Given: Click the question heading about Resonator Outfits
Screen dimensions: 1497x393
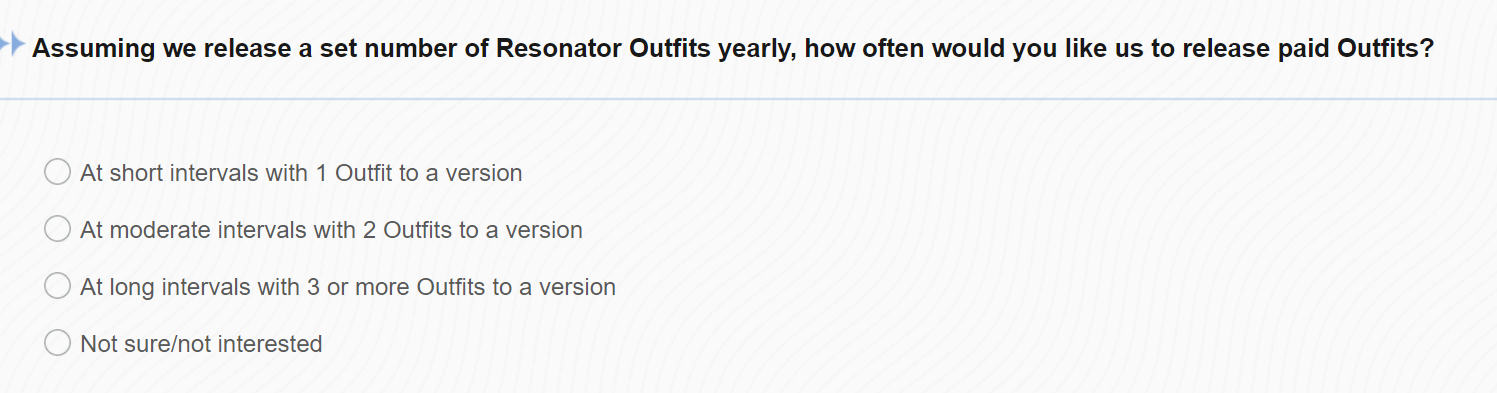Looking at the screenshot, I should pos(733,48).
